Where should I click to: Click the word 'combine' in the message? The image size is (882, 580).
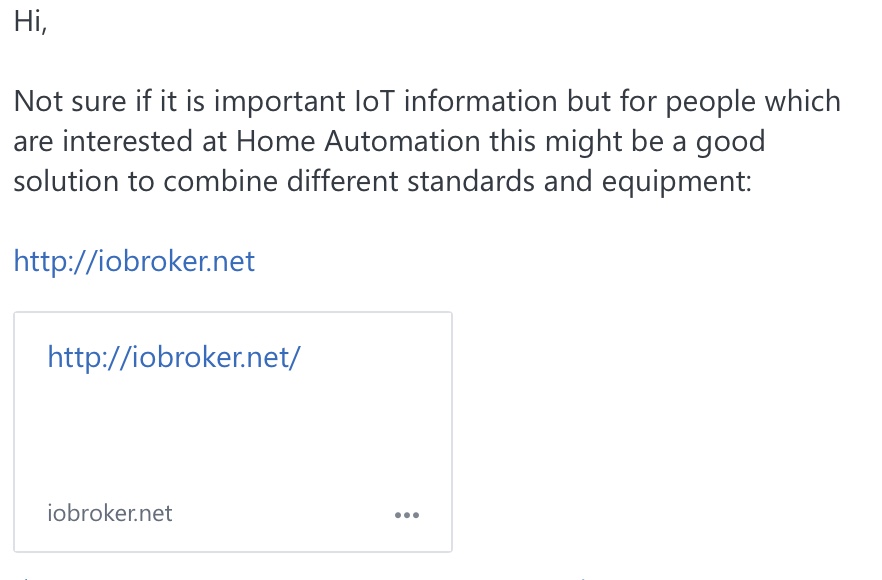point(220,182)
